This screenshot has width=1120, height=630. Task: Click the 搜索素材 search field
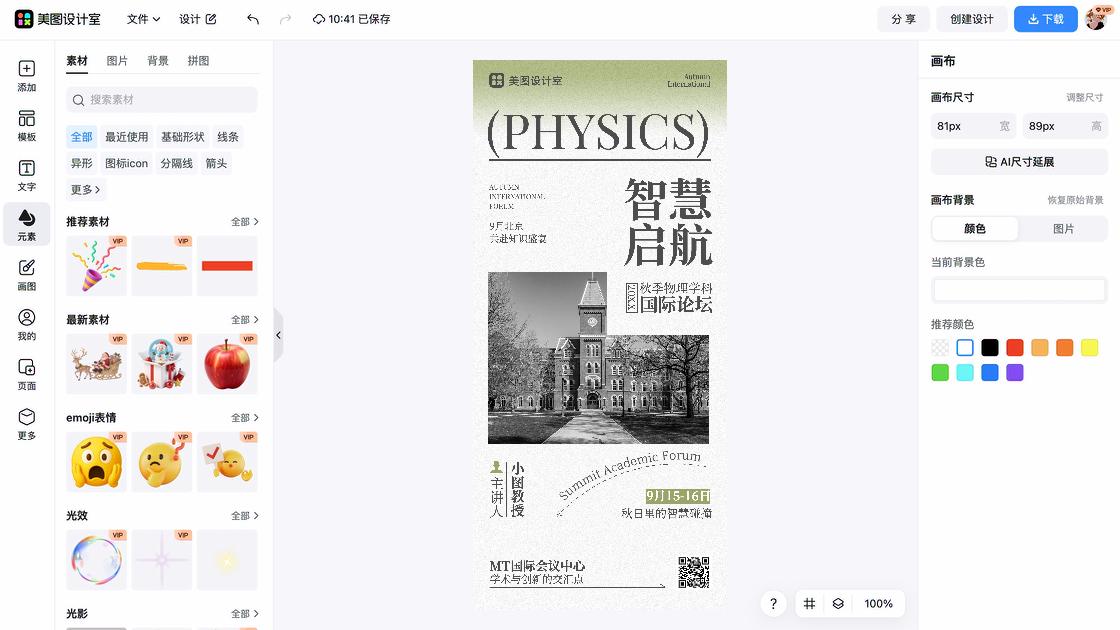tap(160, 100)
